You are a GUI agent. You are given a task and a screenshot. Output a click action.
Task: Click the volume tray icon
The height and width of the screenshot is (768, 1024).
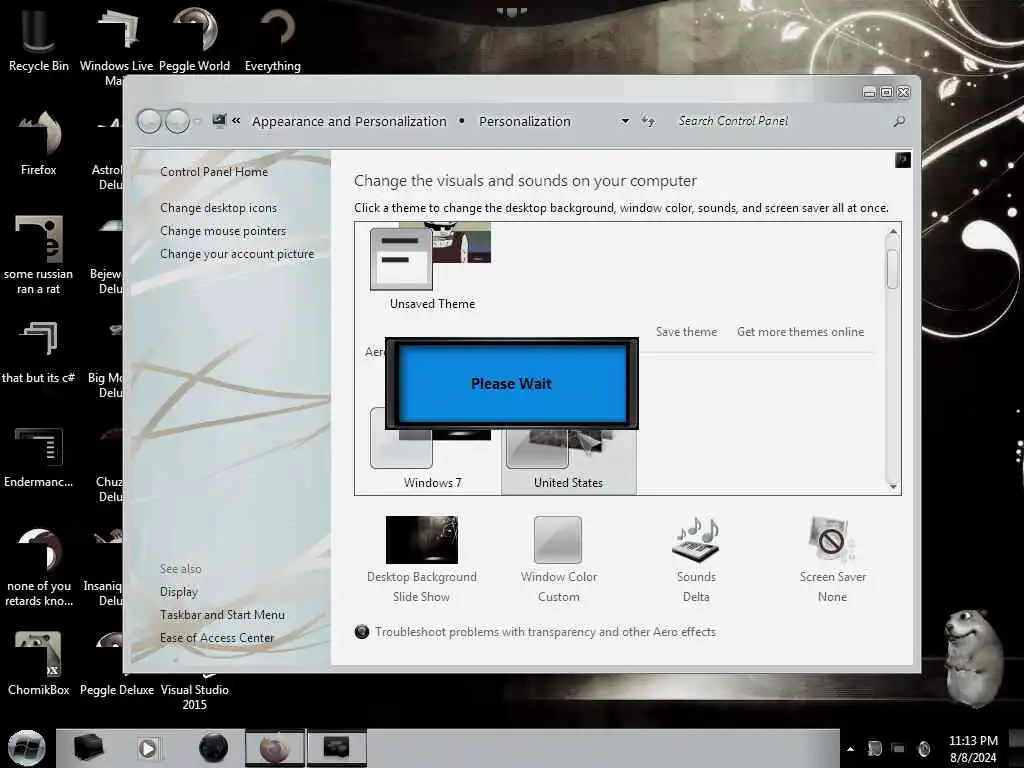(924, 749)
